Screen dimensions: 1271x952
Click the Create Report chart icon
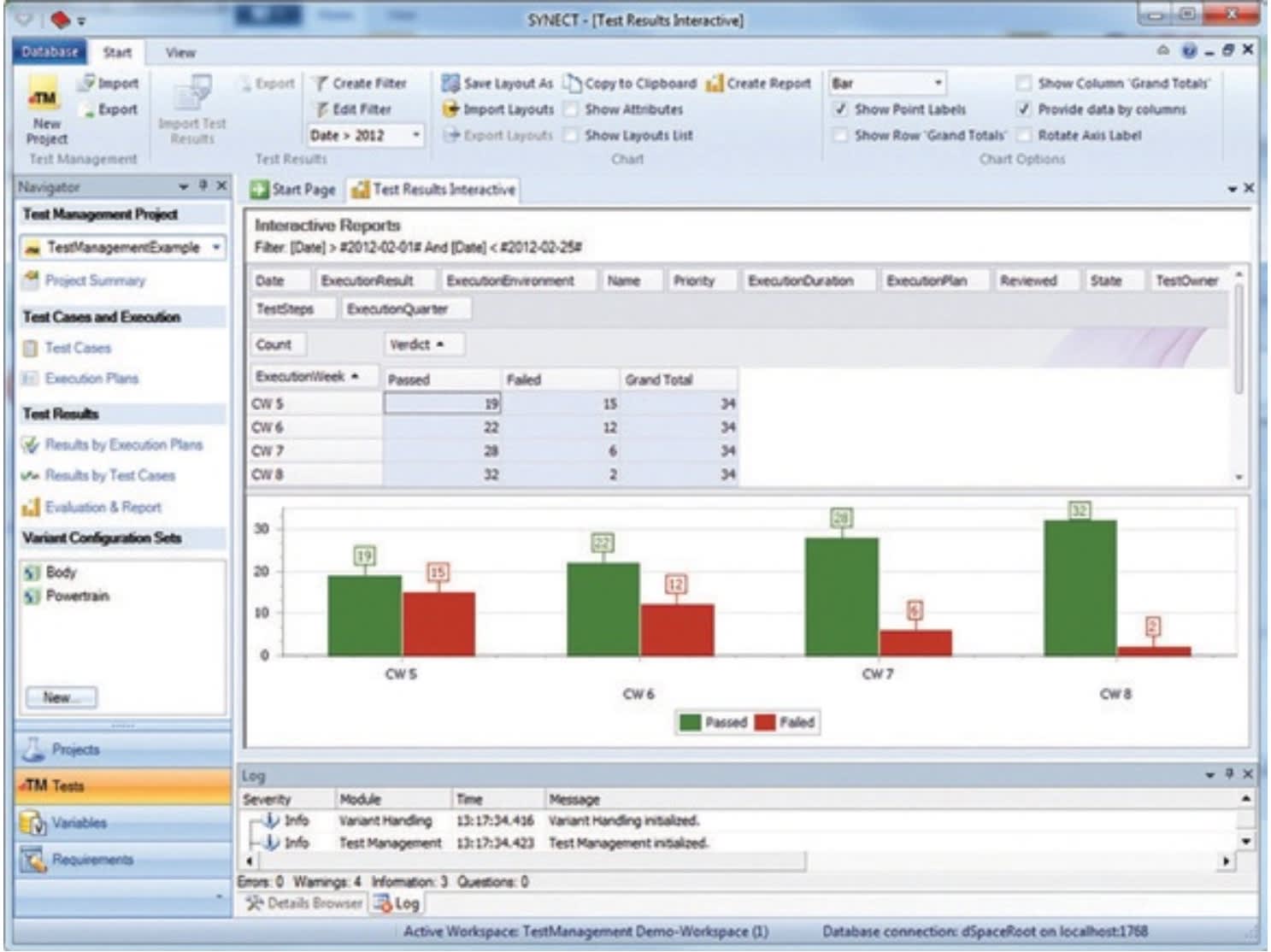click(x=715, y=83)
